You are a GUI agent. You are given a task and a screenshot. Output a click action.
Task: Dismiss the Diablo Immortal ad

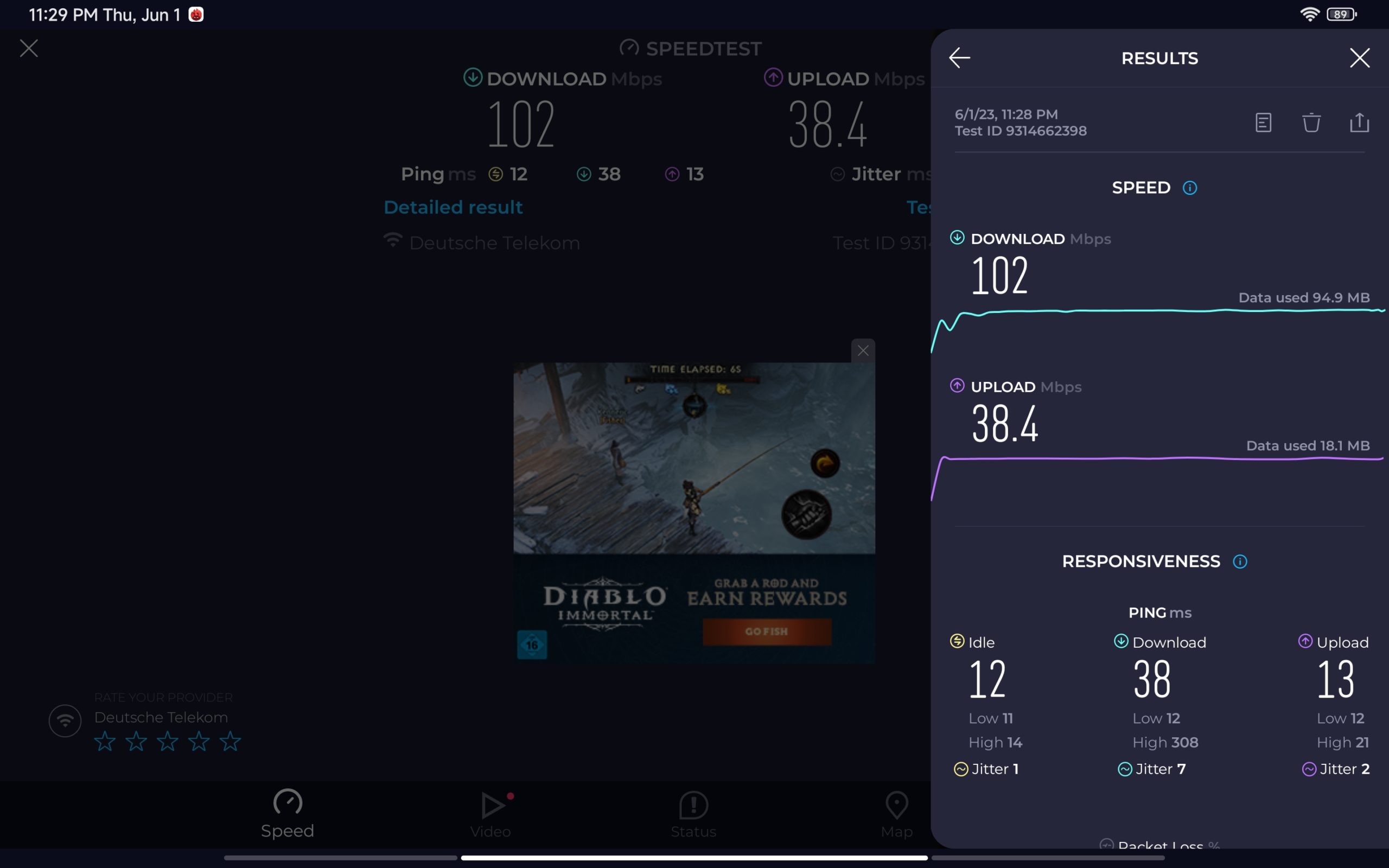[863, 350]
